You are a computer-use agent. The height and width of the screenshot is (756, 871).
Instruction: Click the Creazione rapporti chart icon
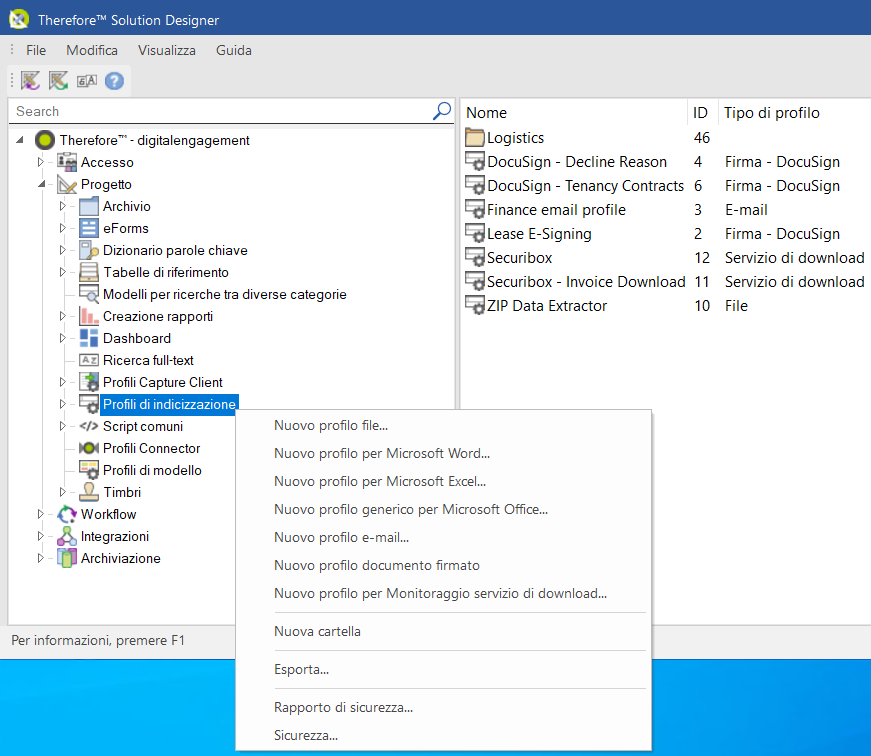89,316
